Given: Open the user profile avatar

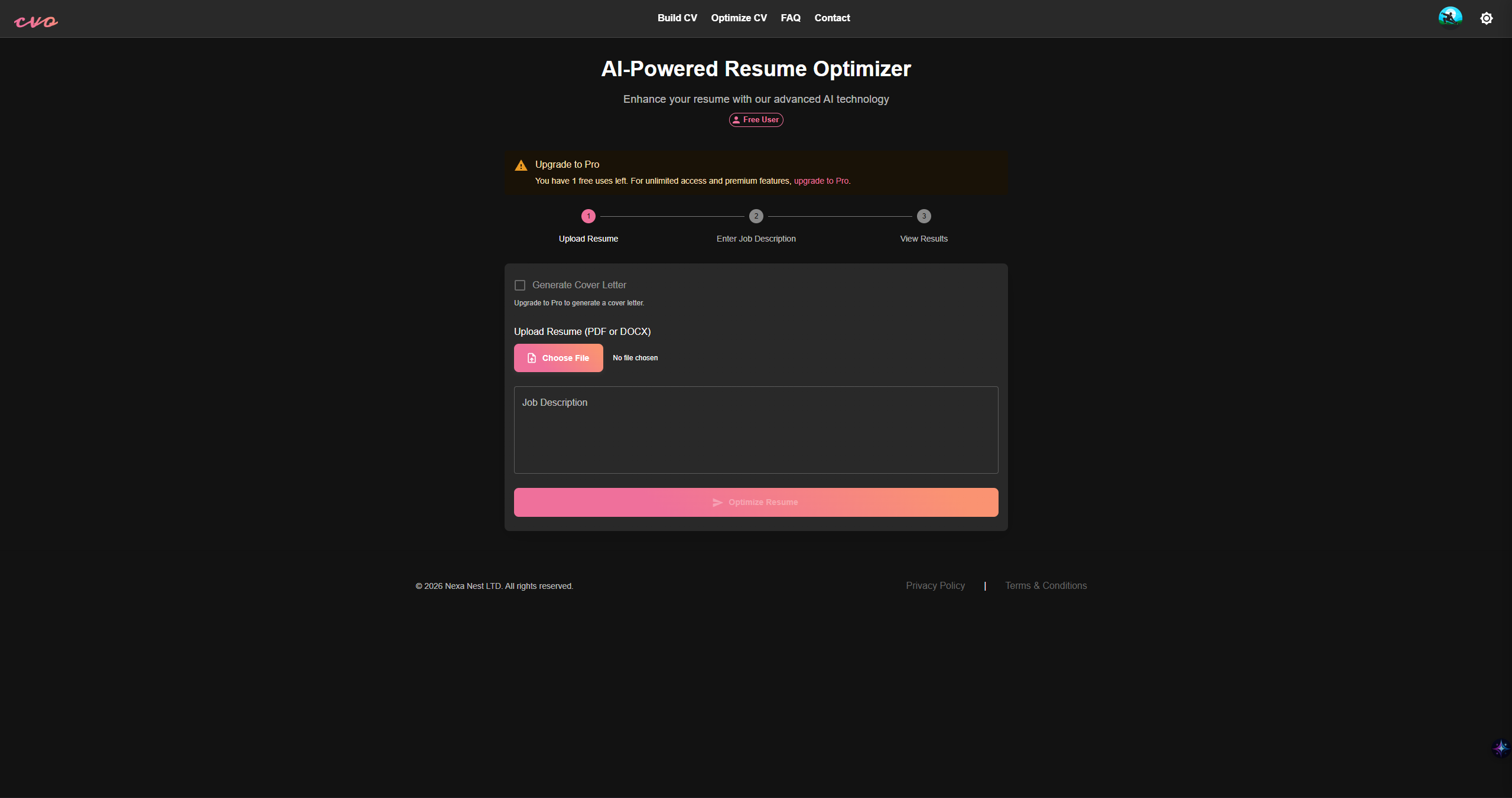Looking at the screenshot, I should (1449, 18).
